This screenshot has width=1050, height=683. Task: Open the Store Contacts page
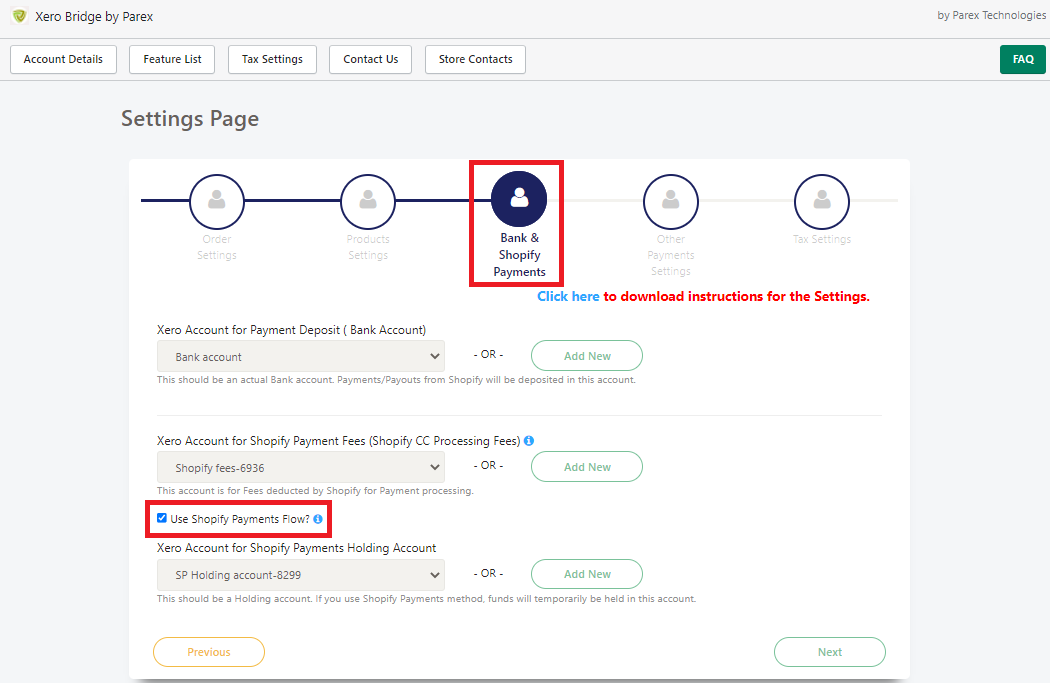(x=475, y=59)
